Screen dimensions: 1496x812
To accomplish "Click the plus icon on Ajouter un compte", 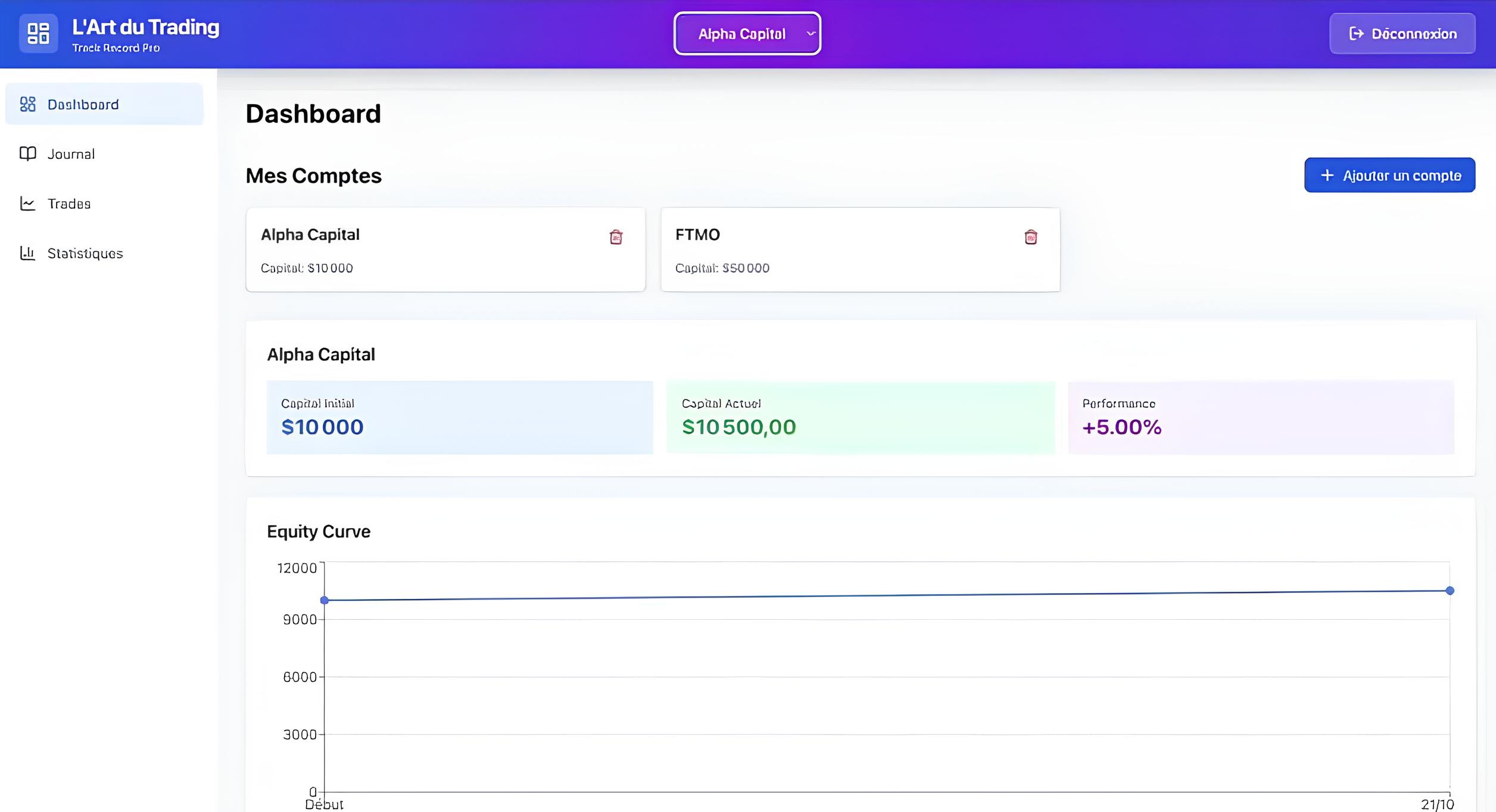I will [1327, 175].
